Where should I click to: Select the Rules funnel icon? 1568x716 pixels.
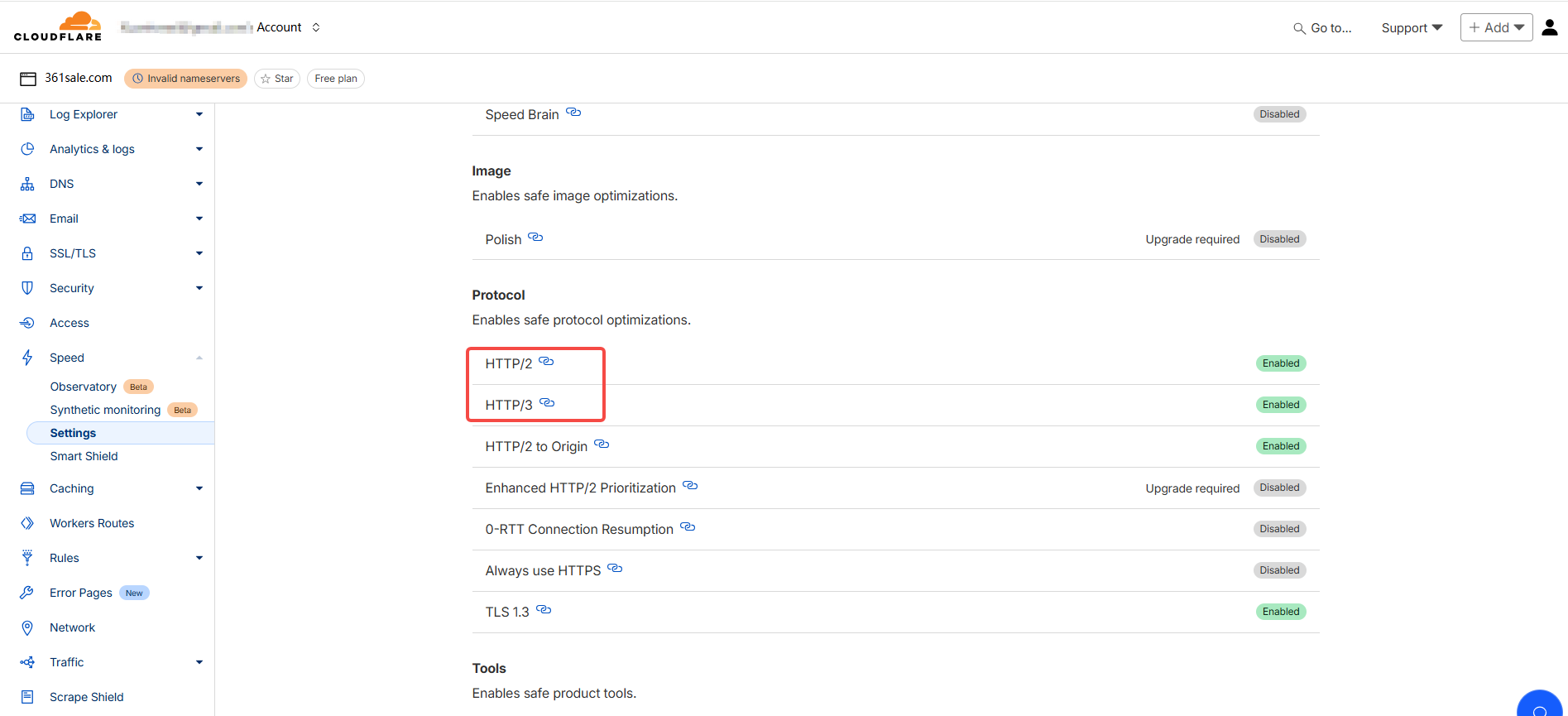pyautogui.click(x=27, y=558)
